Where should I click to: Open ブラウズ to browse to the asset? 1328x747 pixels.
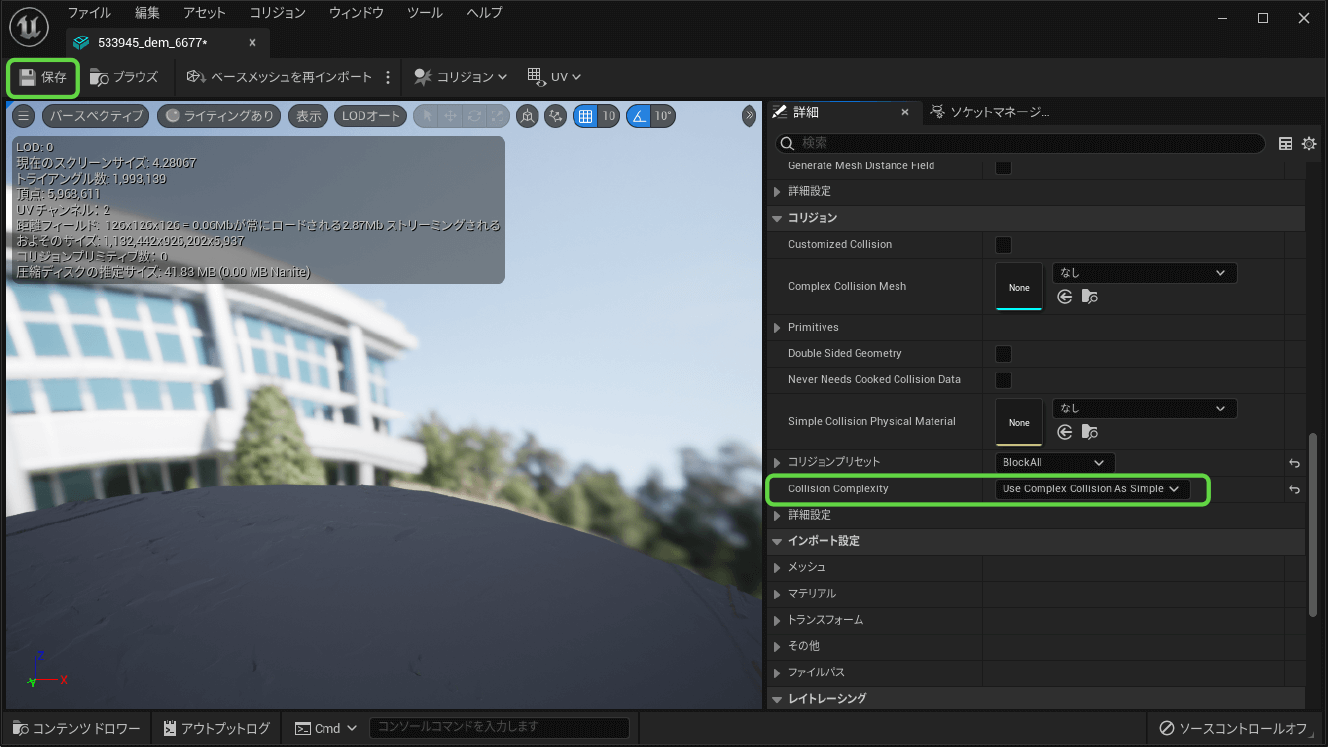pos(124,77)
